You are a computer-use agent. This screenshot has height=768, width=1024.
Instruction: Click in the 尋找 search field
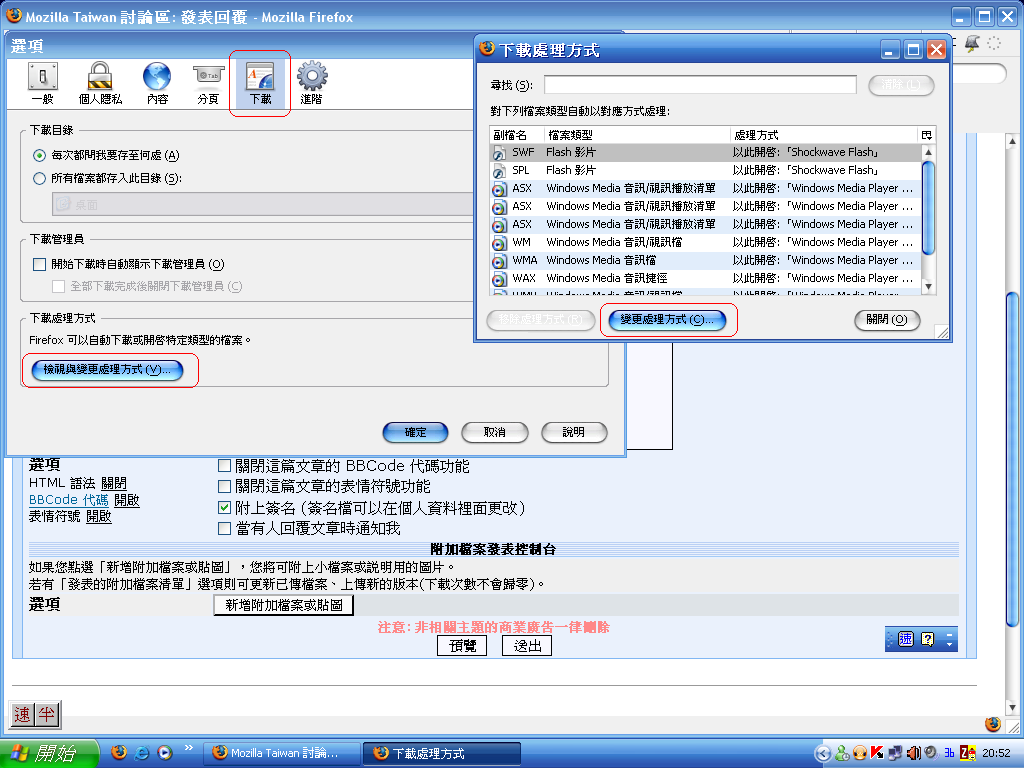click(700, 84)
